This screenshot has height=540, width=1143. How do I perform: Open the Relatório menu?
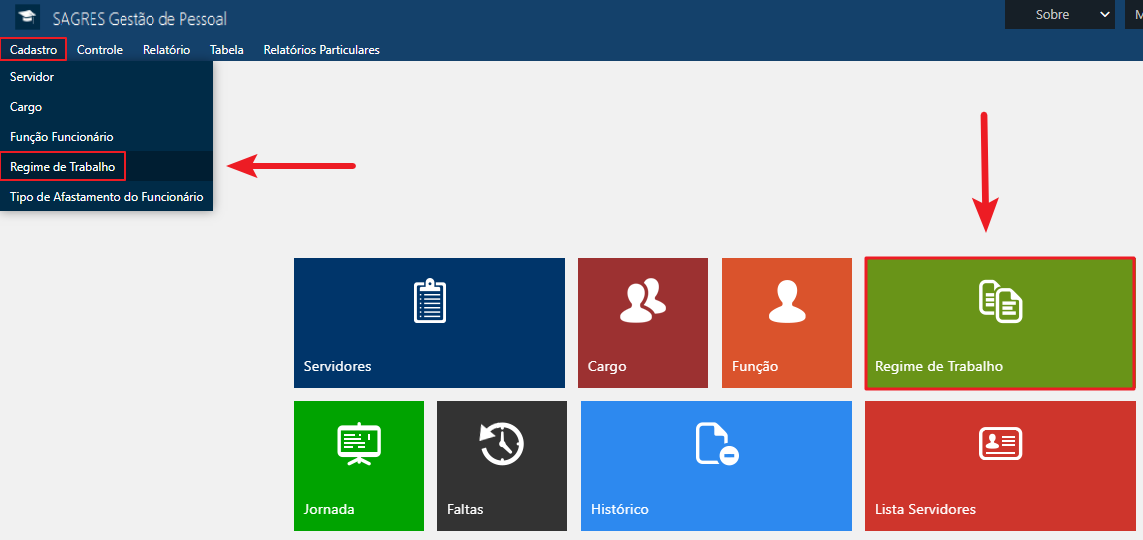tap(166, 50)
